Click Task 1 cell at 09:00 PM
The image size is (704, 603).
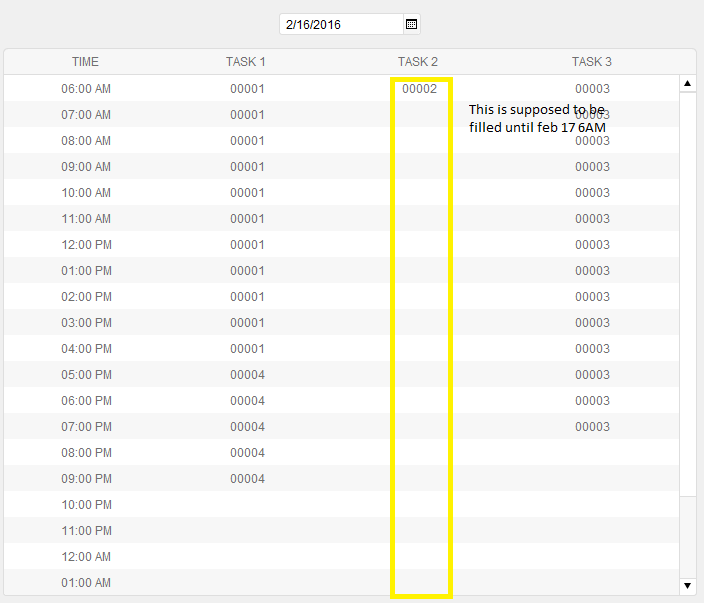[247, 479]
